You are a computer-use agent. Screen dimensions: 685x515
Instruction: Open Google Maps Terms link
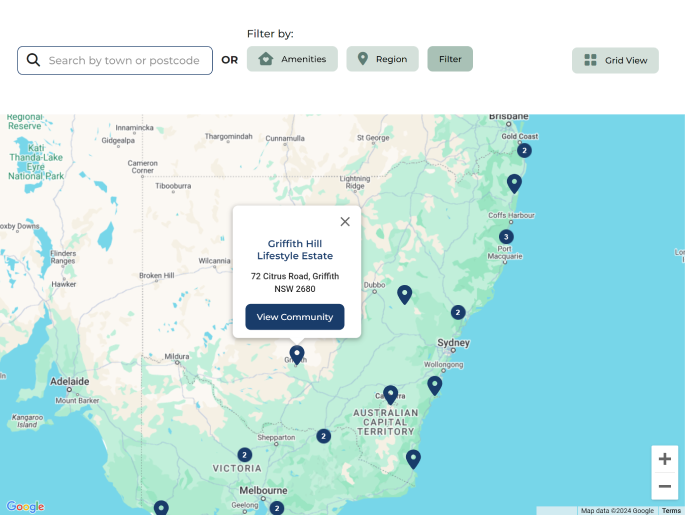point(671,511)
